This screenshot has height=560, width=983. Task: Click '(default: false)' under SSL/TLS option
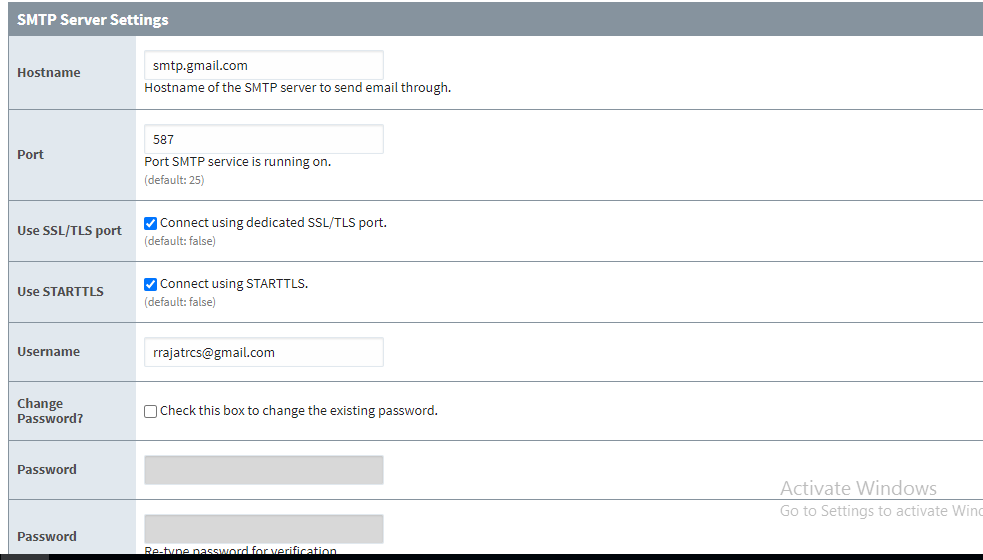180,241
